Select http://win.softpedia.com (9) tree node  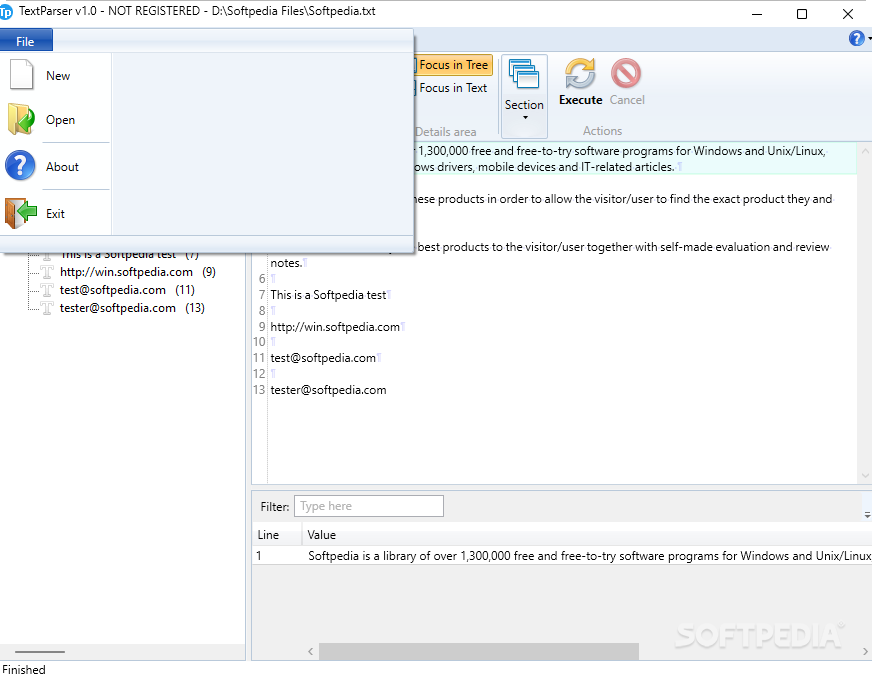coord(137,272)
